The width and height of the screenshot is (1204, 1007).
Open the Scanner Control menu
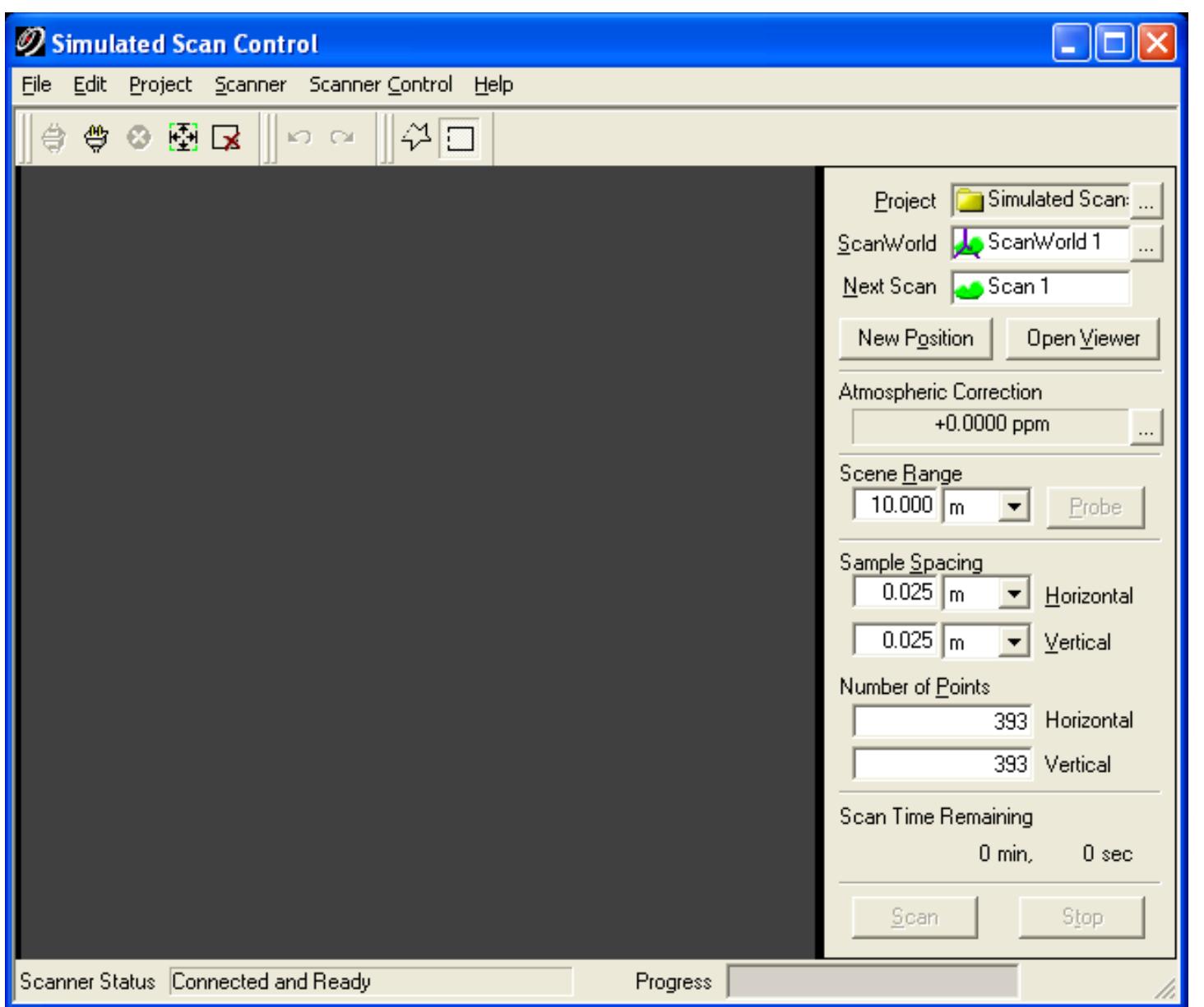click(380, 85)
